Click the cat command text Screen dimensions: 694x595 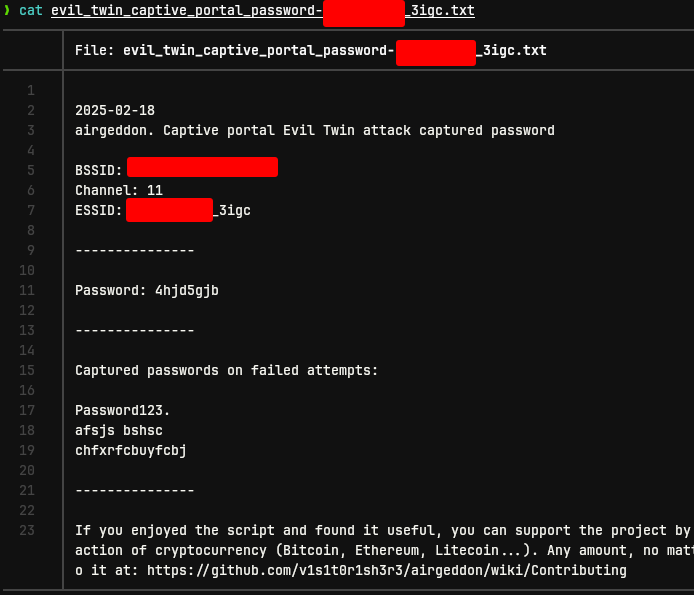pyautogui.click(x=31, y=10)
